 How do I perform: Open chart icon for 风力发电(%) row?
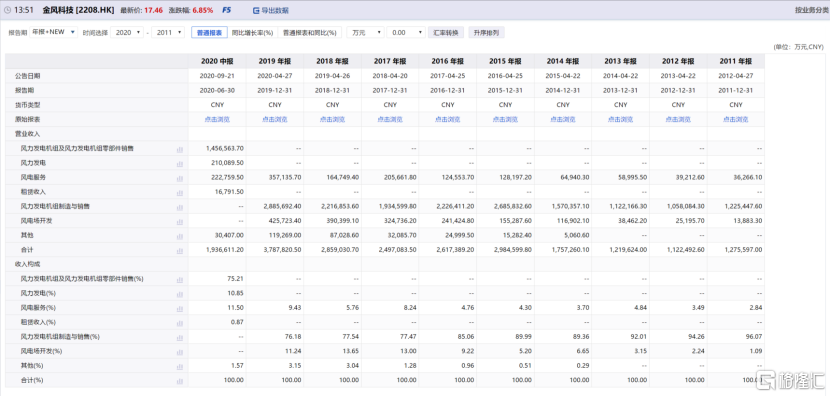click(180, 294)
